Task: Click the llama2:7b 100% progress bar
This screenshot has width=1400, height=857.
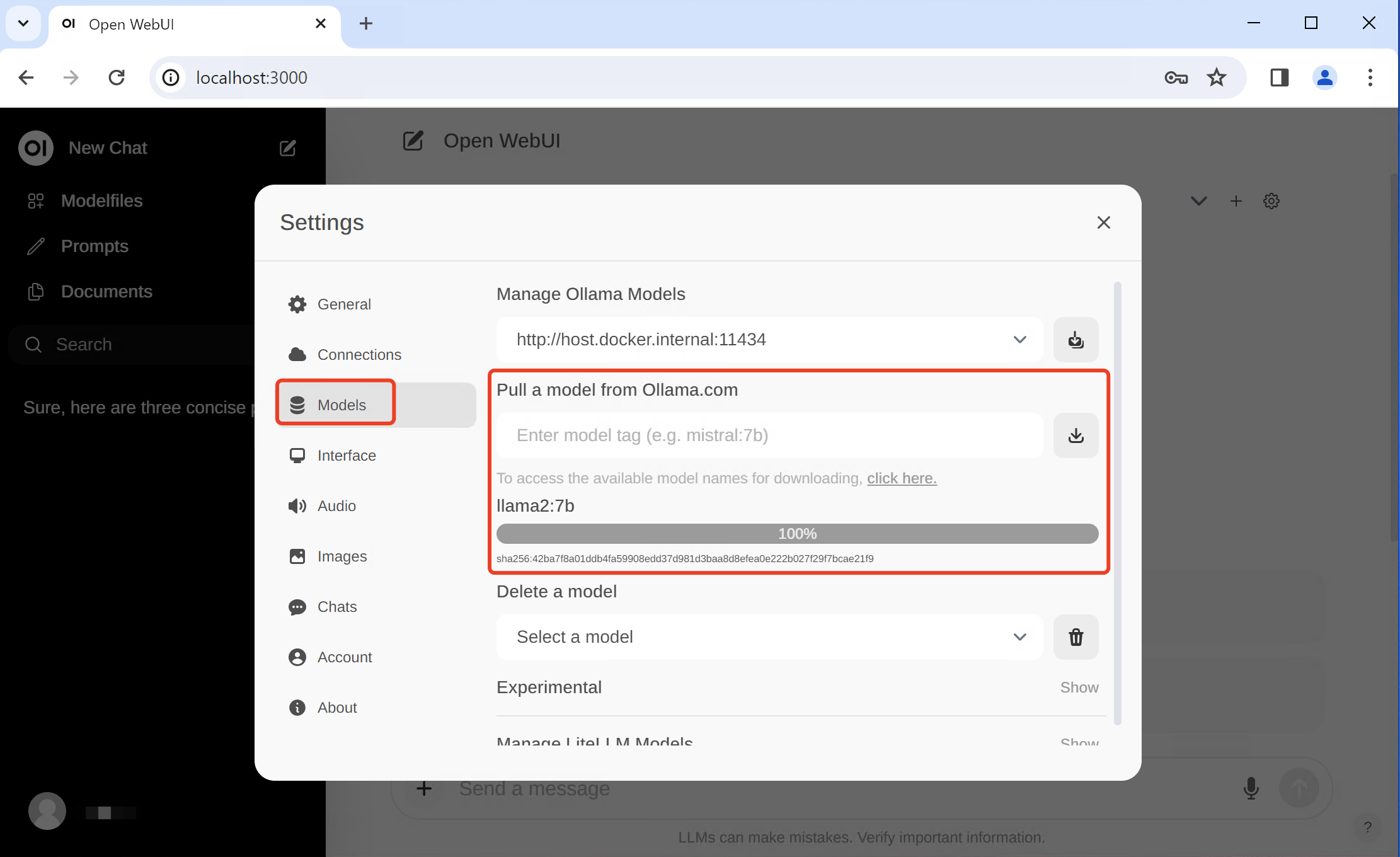Action: click(x=797, y=534)
